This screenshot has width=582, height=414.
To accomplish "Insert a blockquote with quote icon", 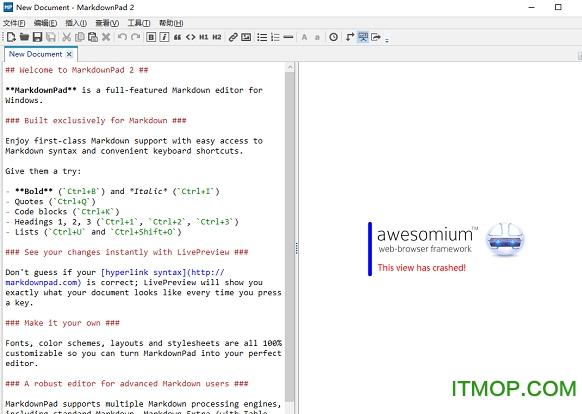I will click(177, 37).
